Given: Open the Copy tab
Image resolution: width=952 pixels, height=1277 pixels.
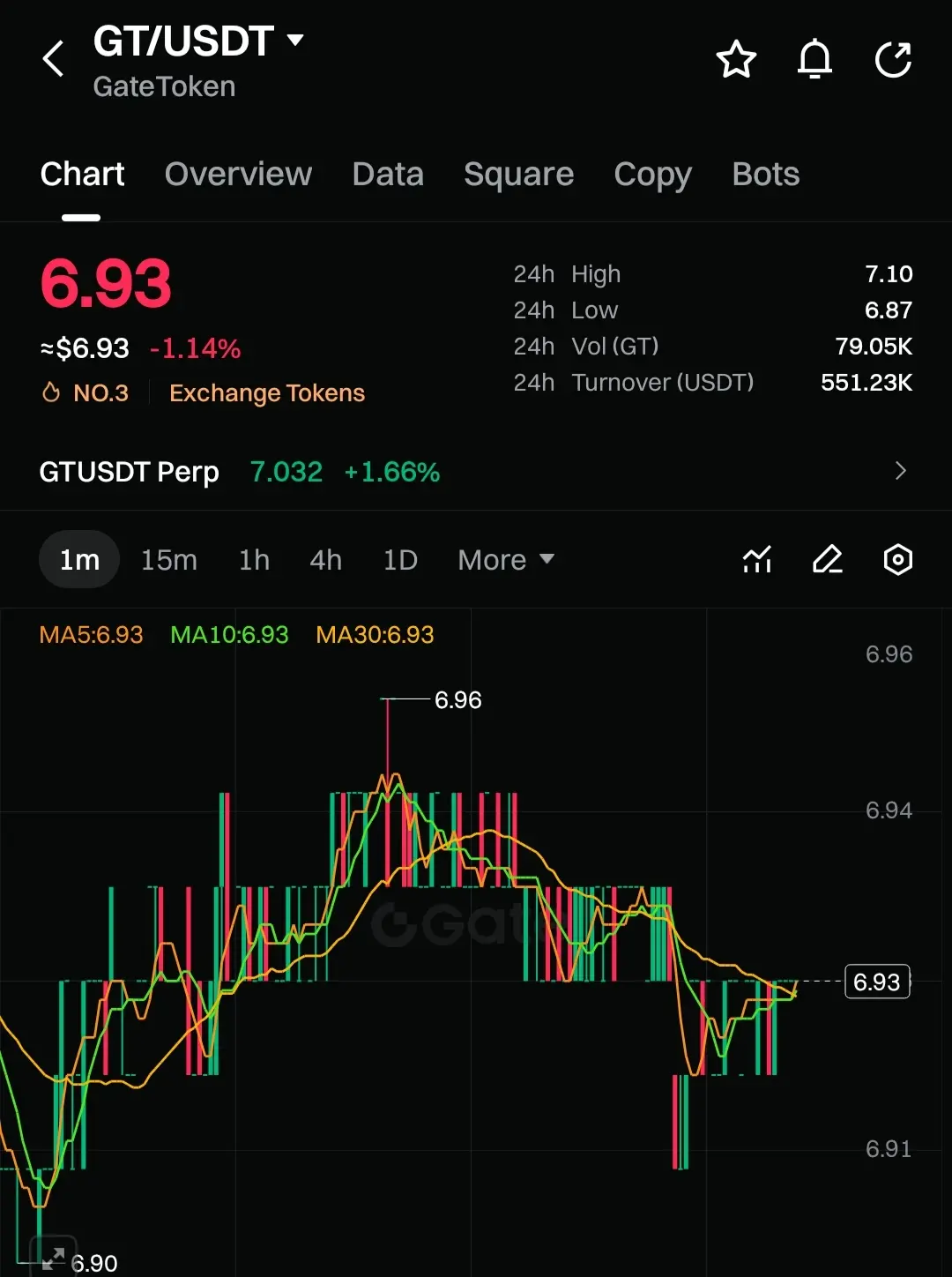Looking at the screenshot, I should (x=652, y=175).
